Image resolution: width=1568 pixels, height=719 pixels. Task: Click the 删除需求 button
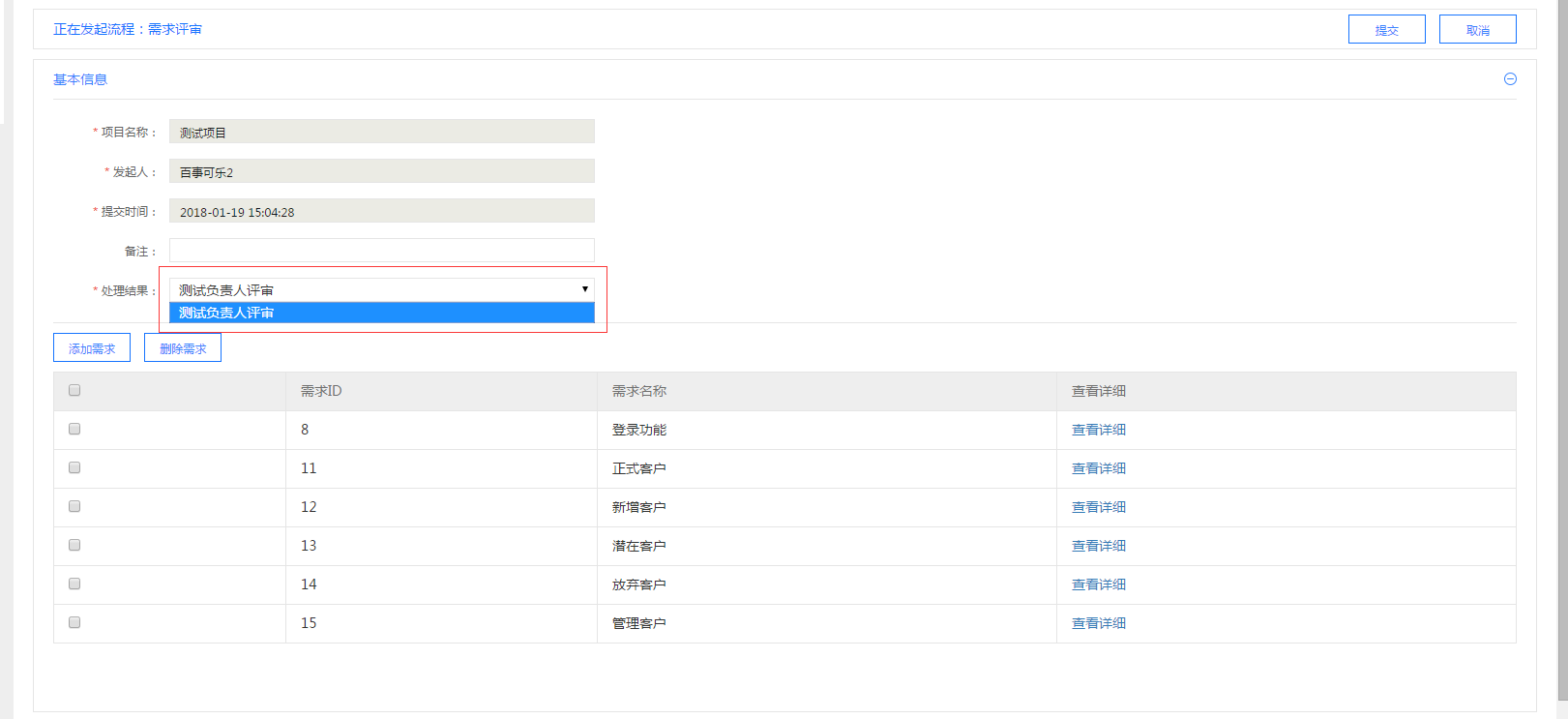tap(183, 348)
